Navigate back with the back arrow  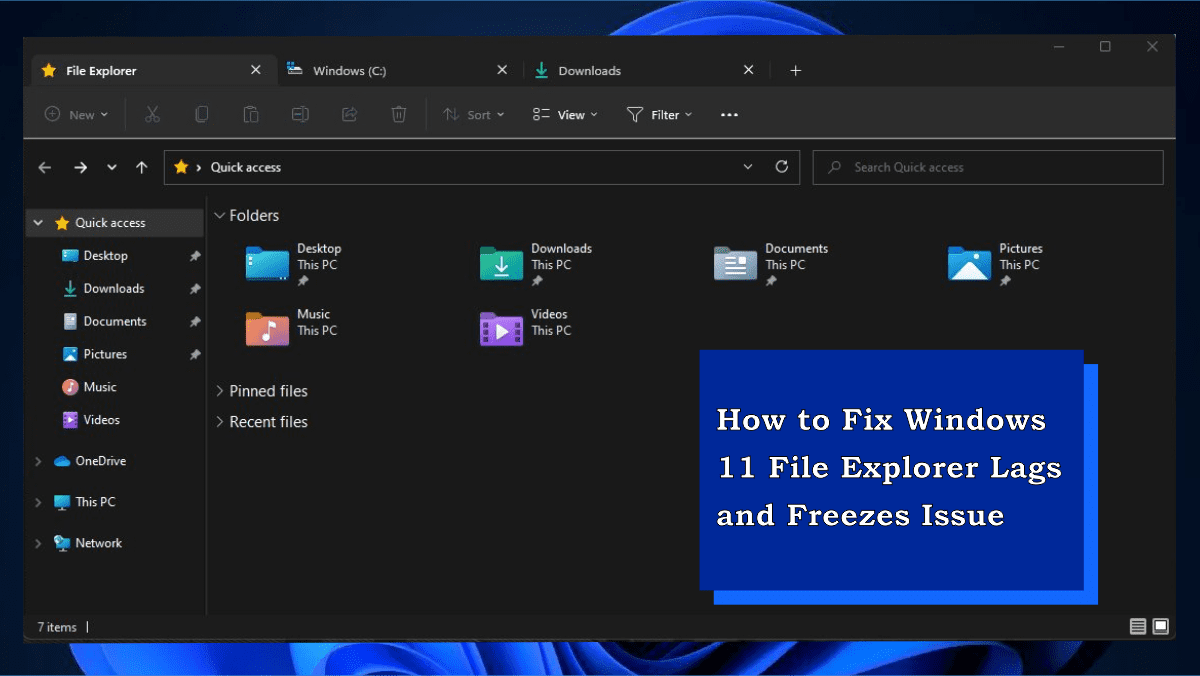click(x=44, y=167)
